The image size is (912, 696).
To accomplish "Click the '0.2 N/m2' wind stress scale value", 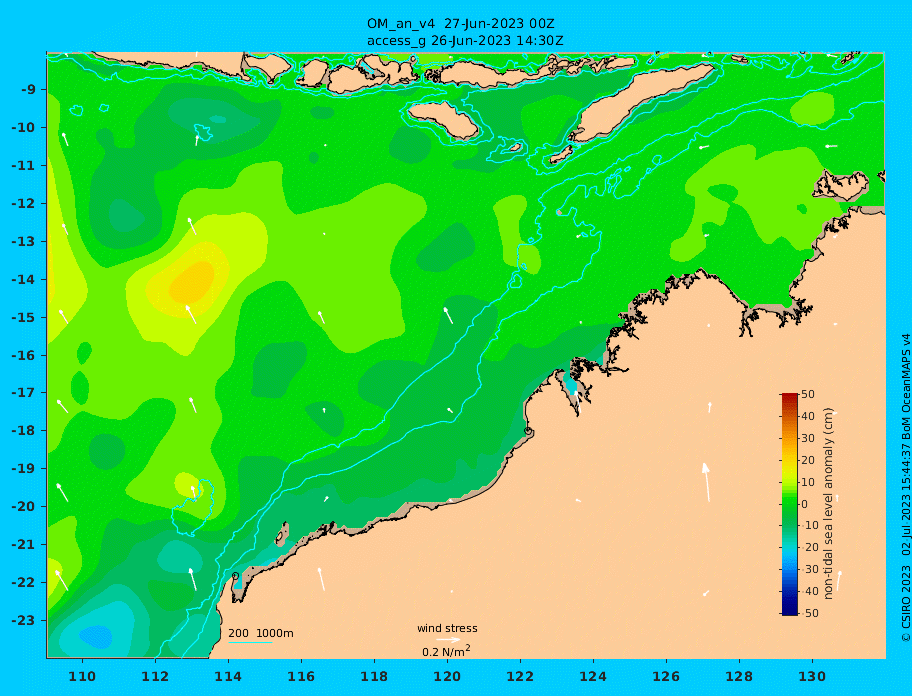I will pos(446,651).
